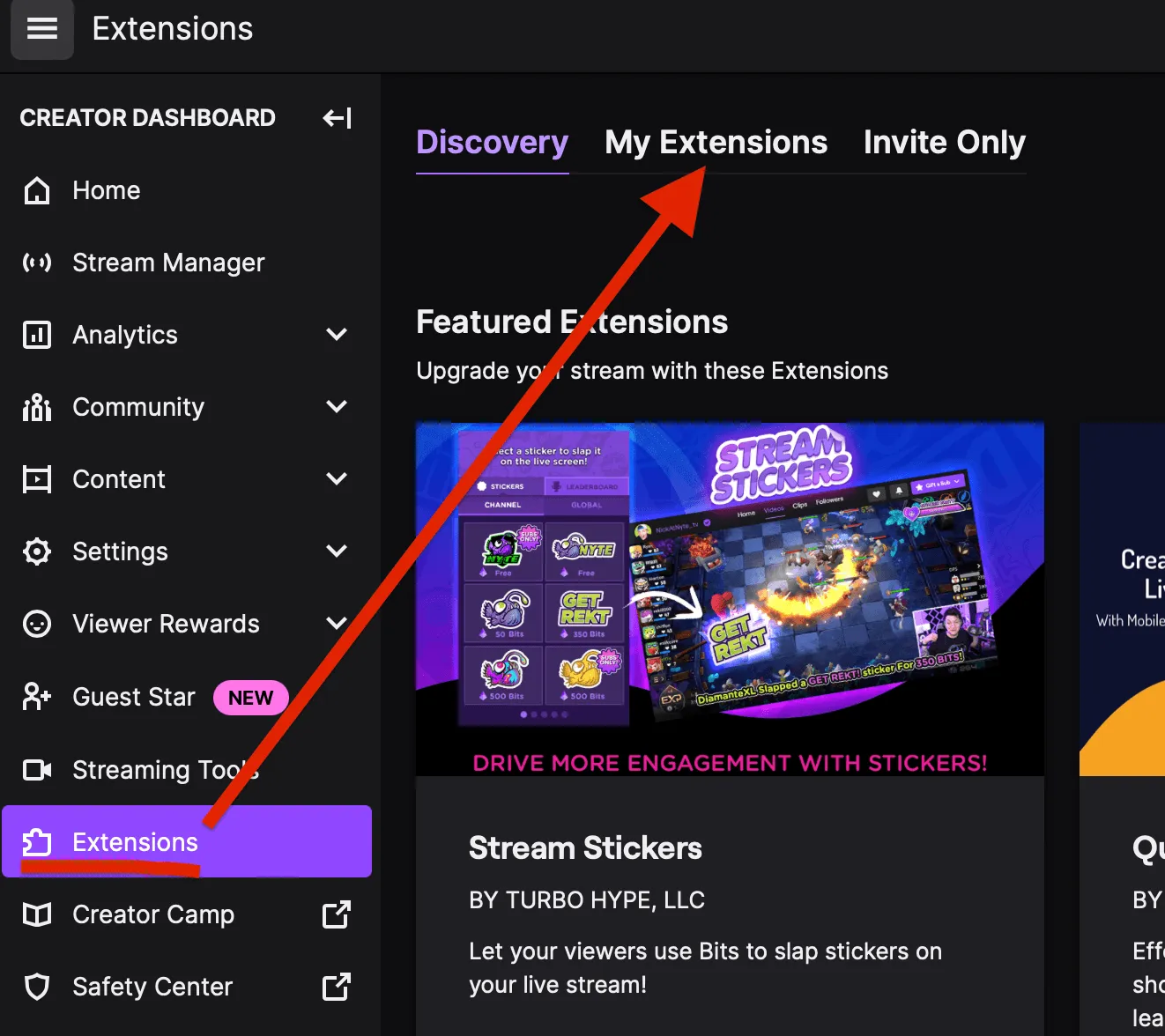Click the Settings gear icon
This screenshot has height=1036, width=1165.
[37, 551]
